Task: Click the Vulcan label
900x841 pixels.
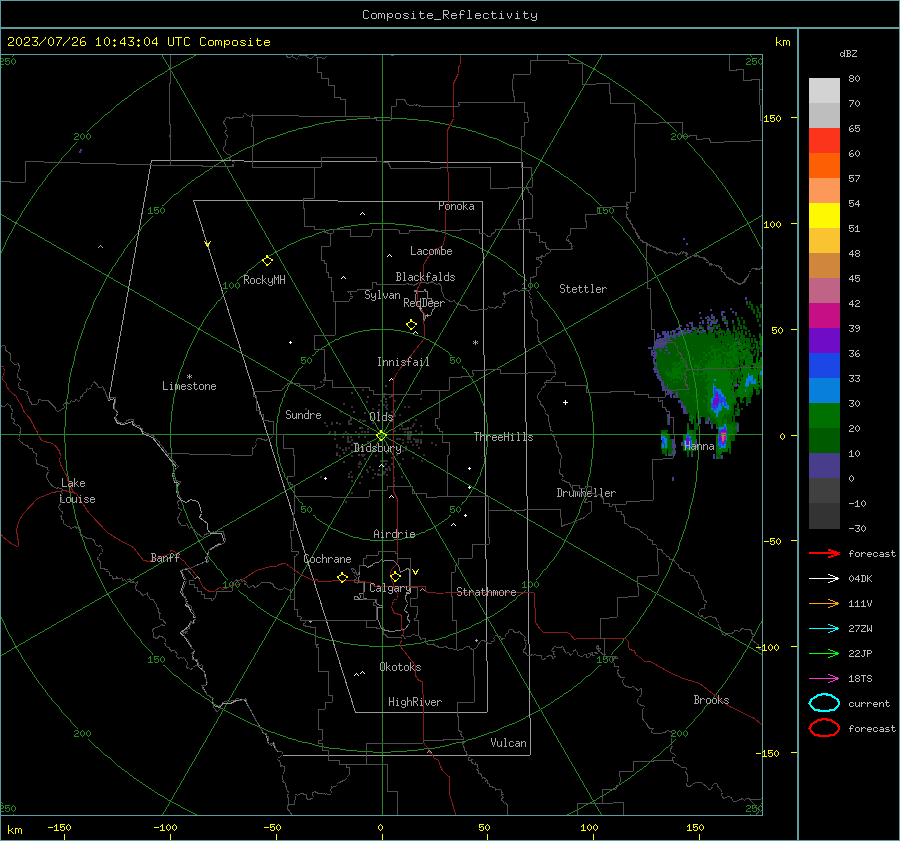Action: (509, 743)
